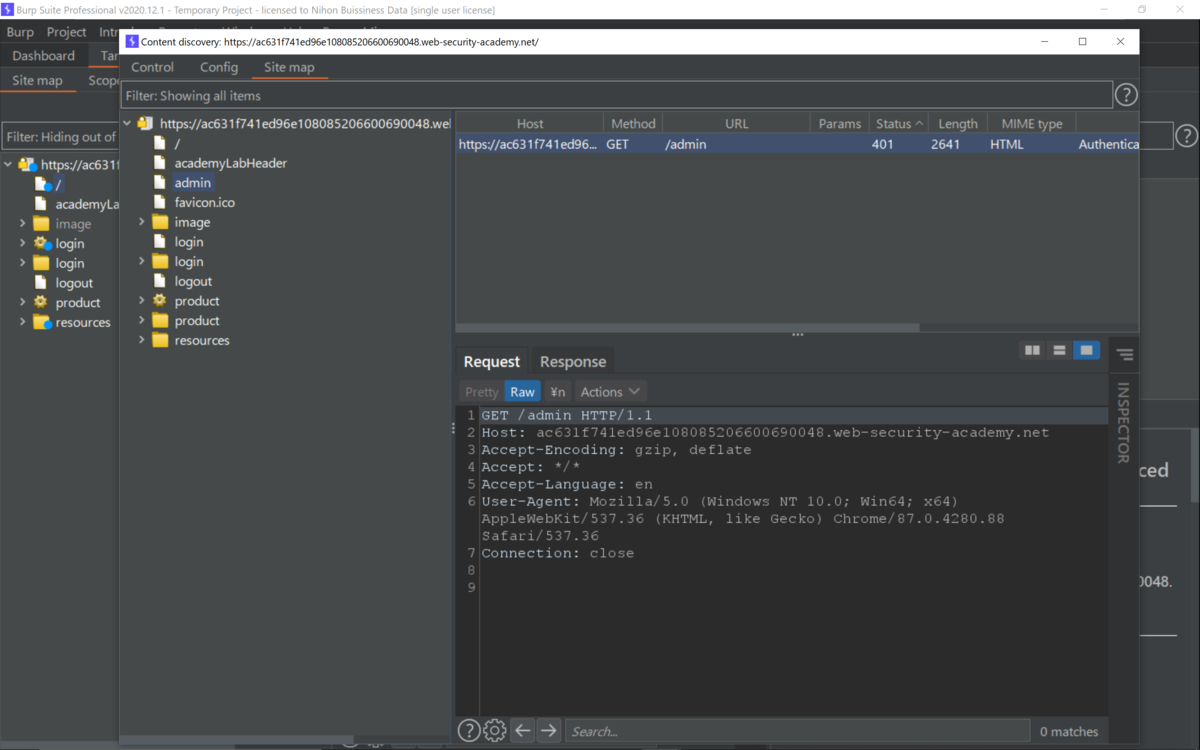The width and height of the screenshot is (1200, 750).
Task: Open the Project menu
Action: (67, 32)
